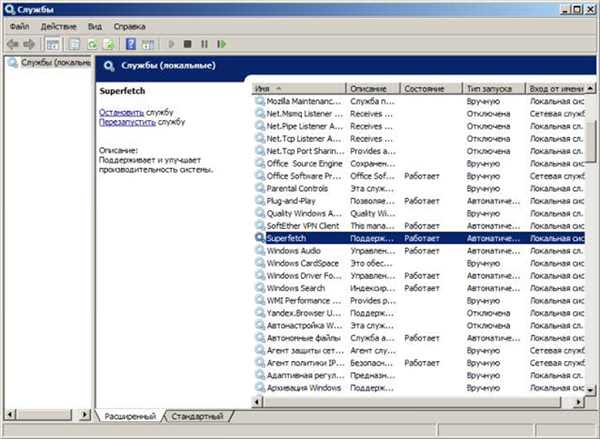Click the gear icon beside Plug-and-Play

pos(260,201)
